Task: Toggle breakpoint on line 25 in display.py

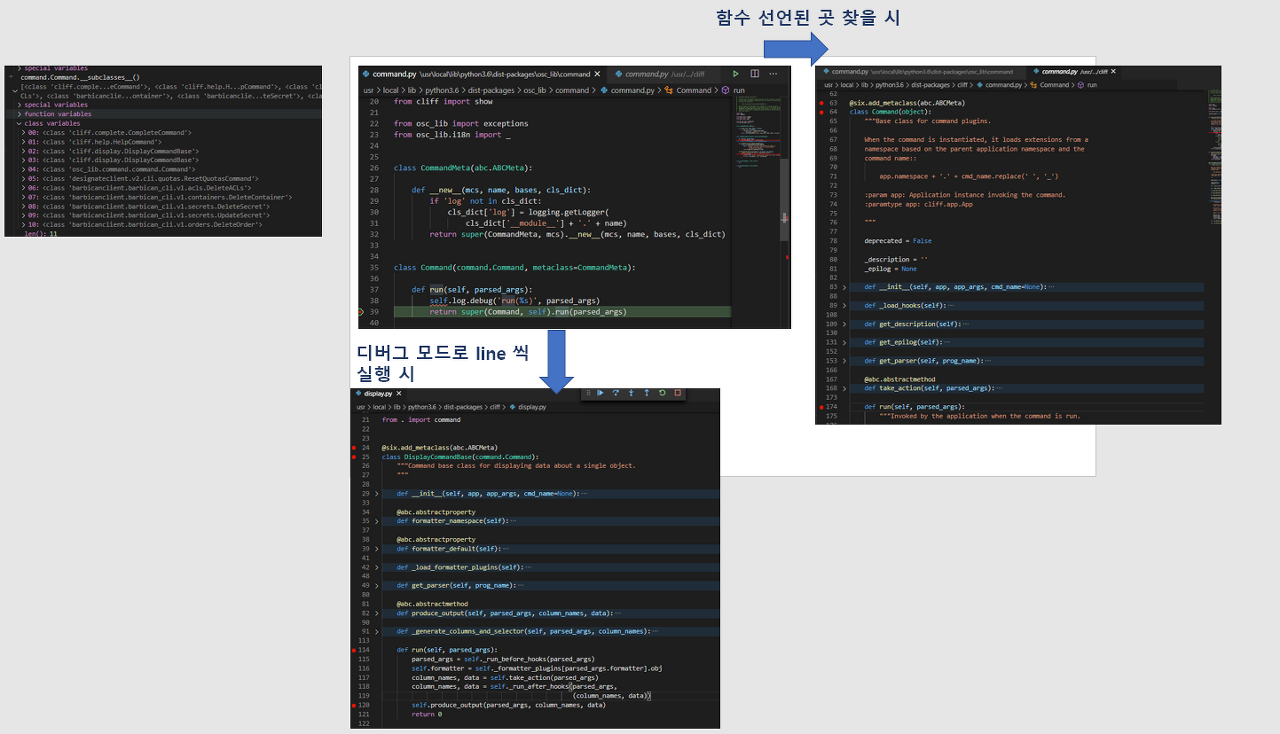Action: (x=354, y=456)
